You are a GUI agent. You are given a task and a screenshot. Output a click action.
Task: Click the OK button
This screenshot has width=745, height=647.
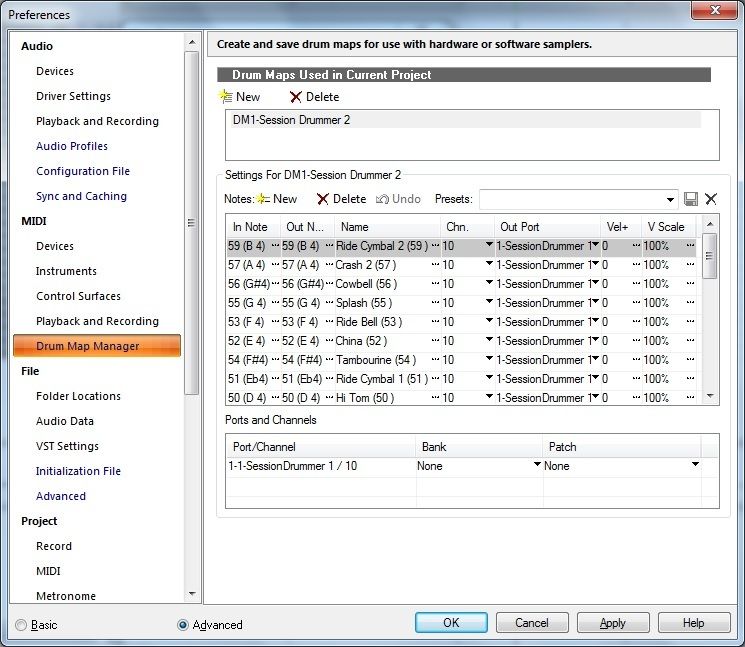coord(451,623)
